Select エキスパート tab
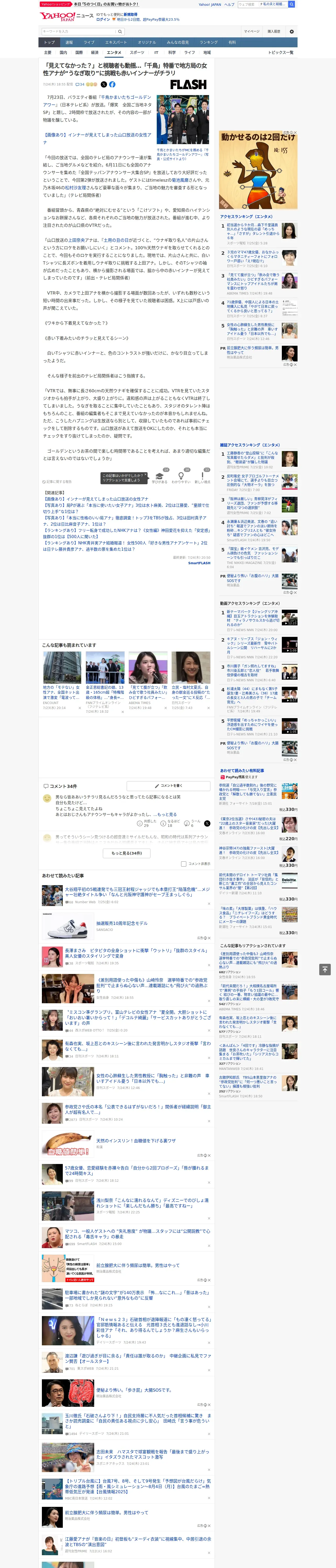 pos(116,43)
